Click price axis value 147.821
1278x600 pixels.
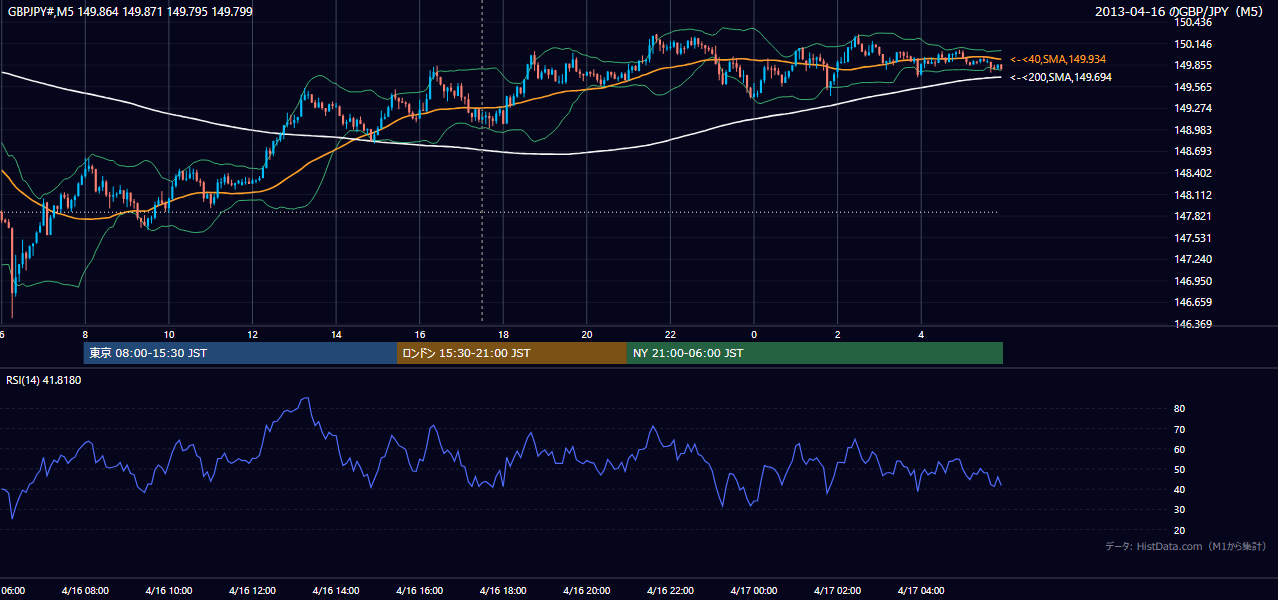[x=1194, y=216]
